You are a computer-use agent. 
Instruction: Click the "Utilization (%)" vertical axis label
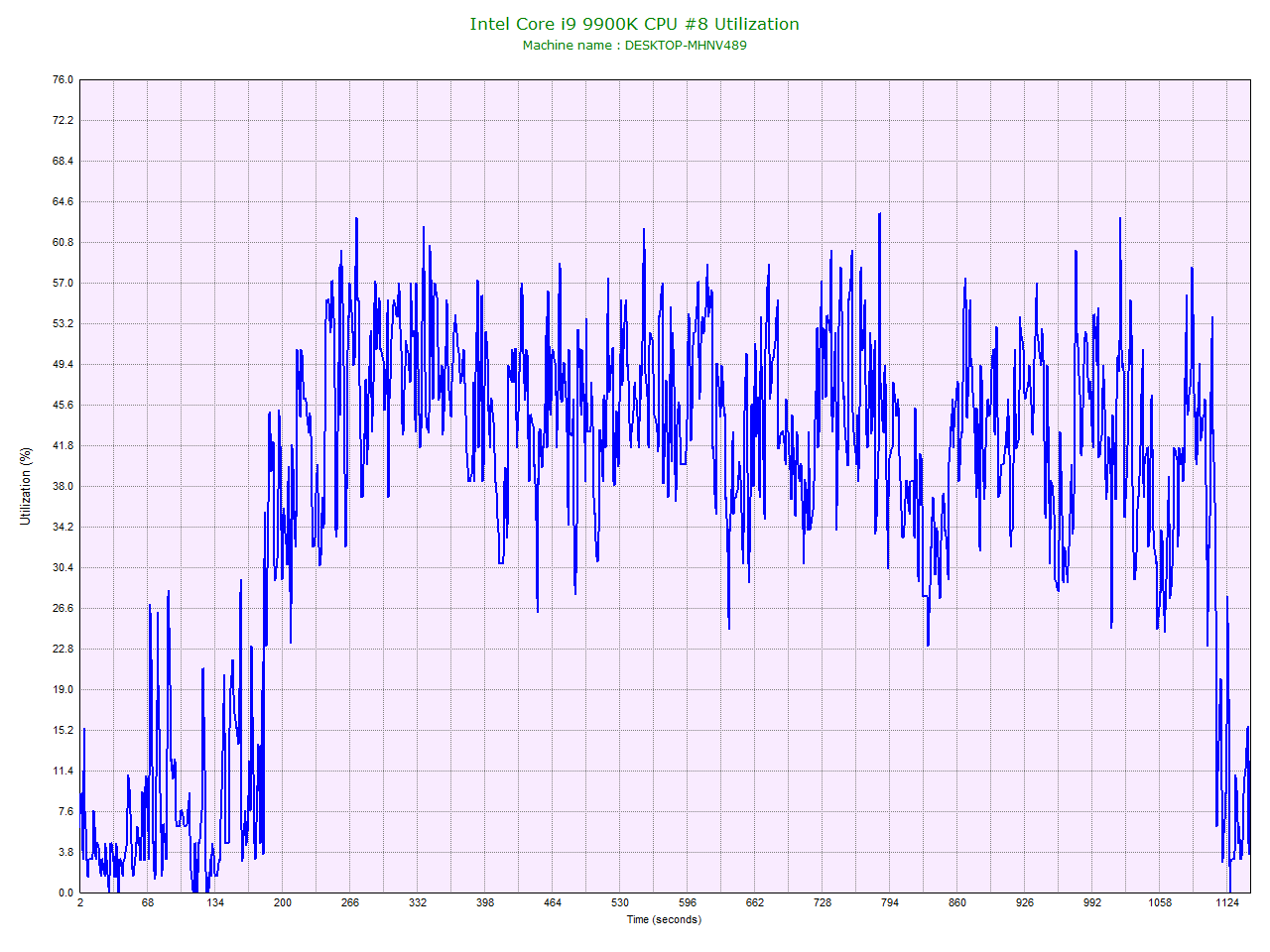click(26, 486)
